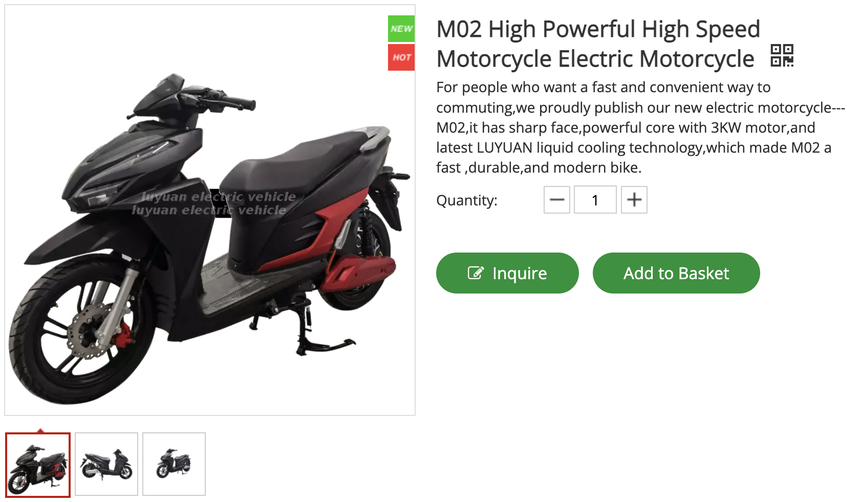Viewport: 860px width, 502px height.
Task: Click the red HOT badge
Action: tap(401, 57)
